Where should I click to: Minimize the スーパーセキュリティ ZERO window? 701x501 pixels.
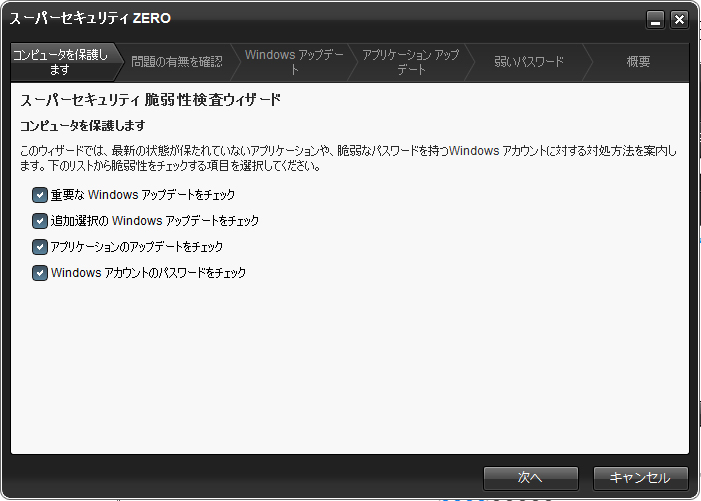[x=655, y=20]
